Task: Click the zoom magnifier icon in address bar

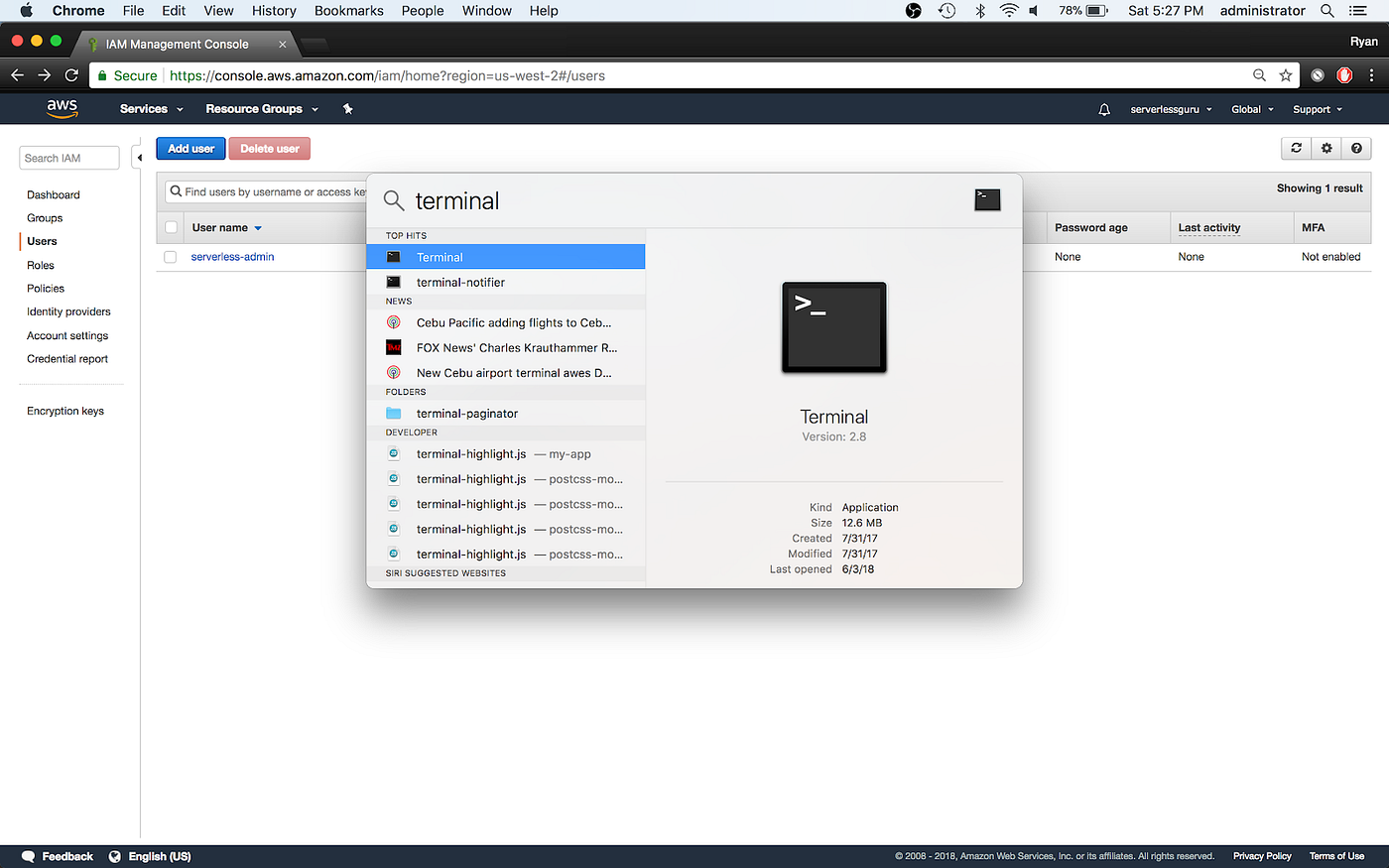Action: [1259, 75]
